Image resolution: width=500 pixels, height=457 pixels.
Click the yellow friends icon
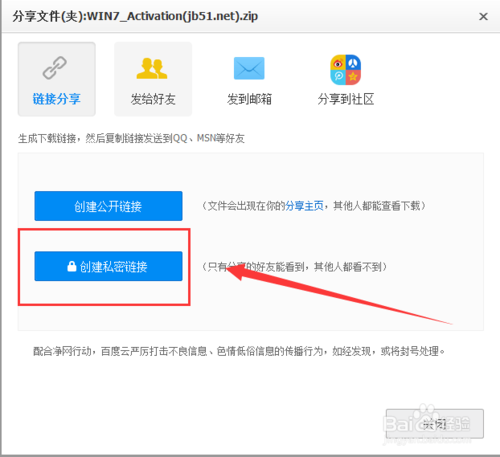(x=152, y=68)
